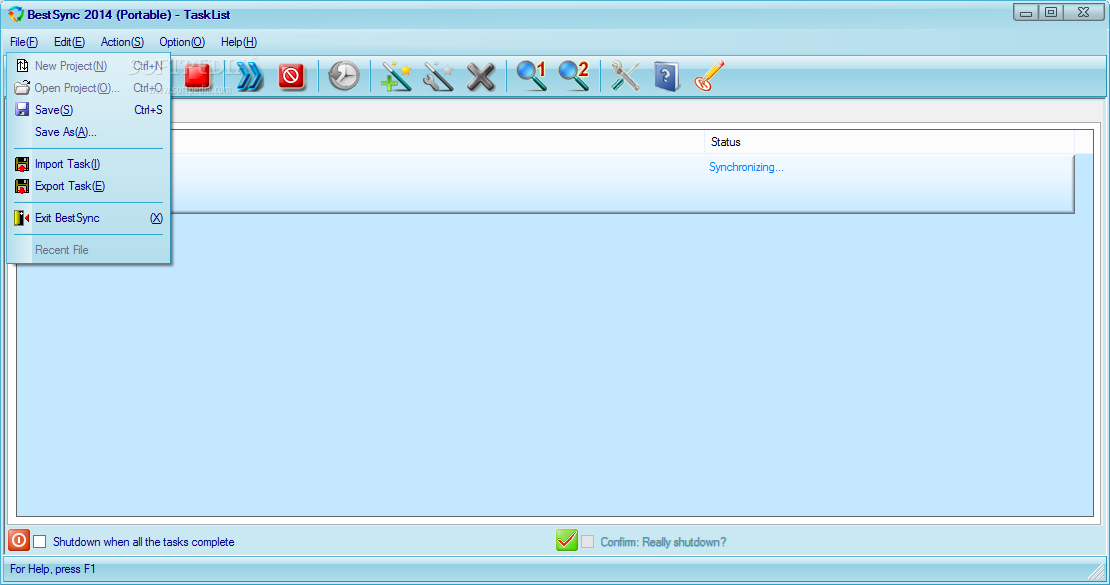This screenshot has height=585, width=1110.
Task: Click the wand with green plus icon
Action: coord(396,76)
